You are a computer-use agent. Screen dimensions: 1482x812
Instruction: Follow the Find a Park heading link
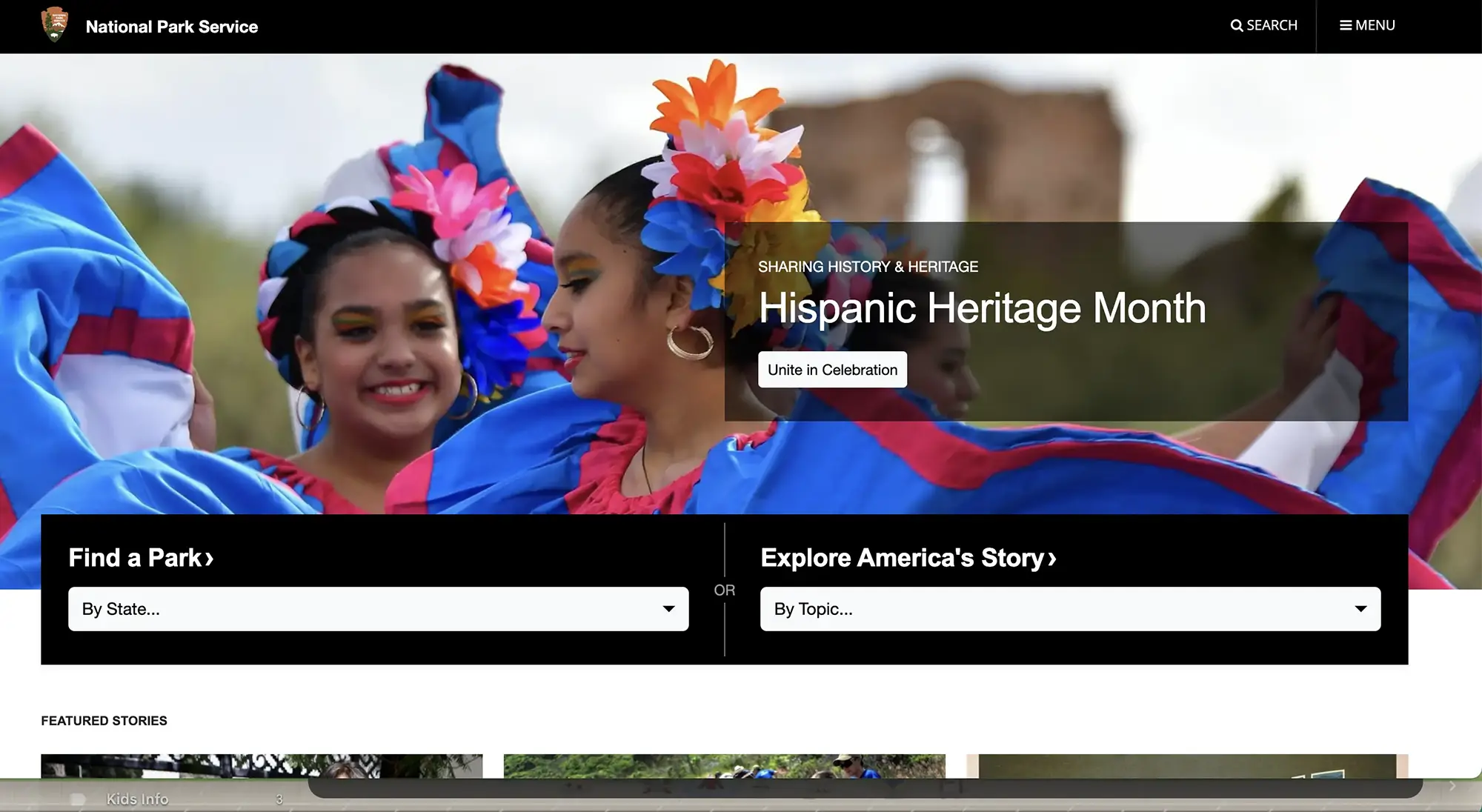pyautogui.click(x=141, y=558)
